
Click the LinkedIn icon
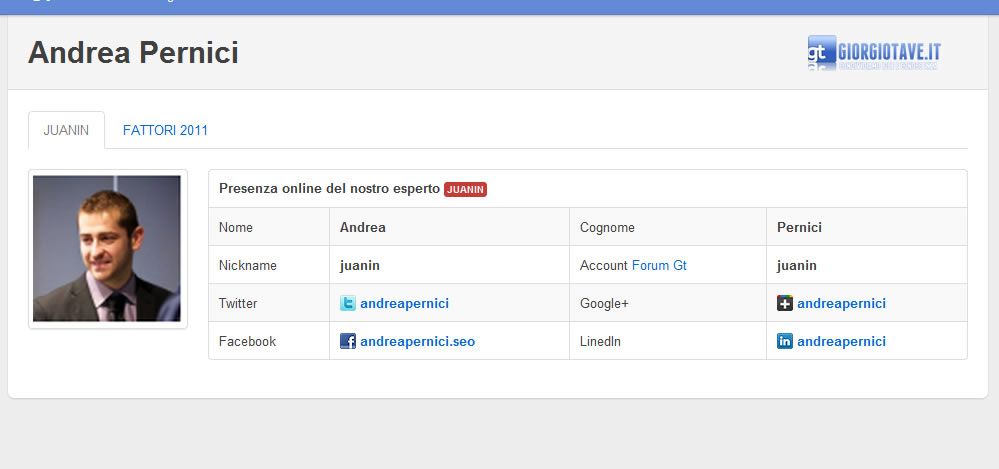point(785,341)
